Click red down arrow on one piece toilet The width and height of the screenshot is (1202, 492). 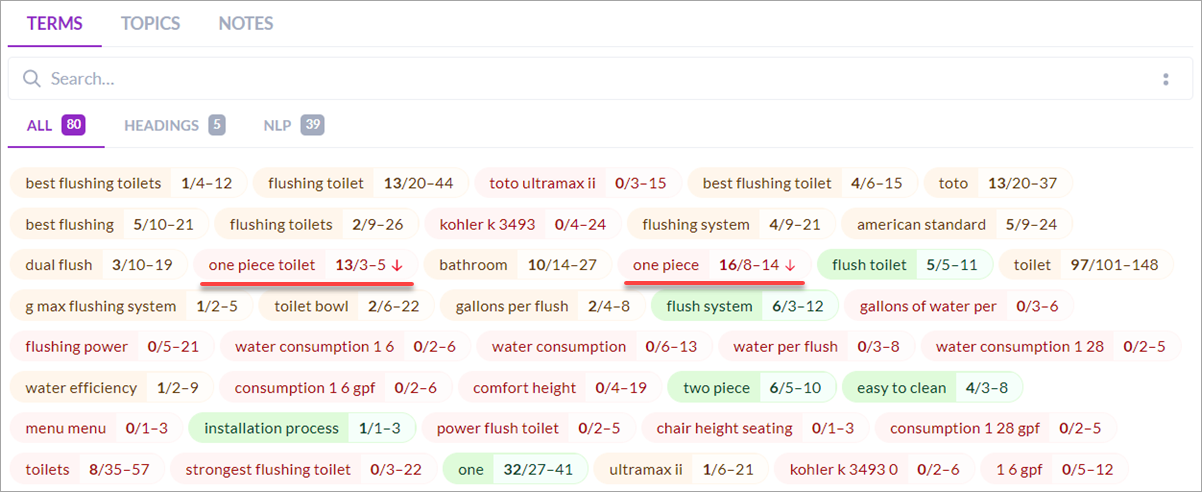(x=397, y=266)
